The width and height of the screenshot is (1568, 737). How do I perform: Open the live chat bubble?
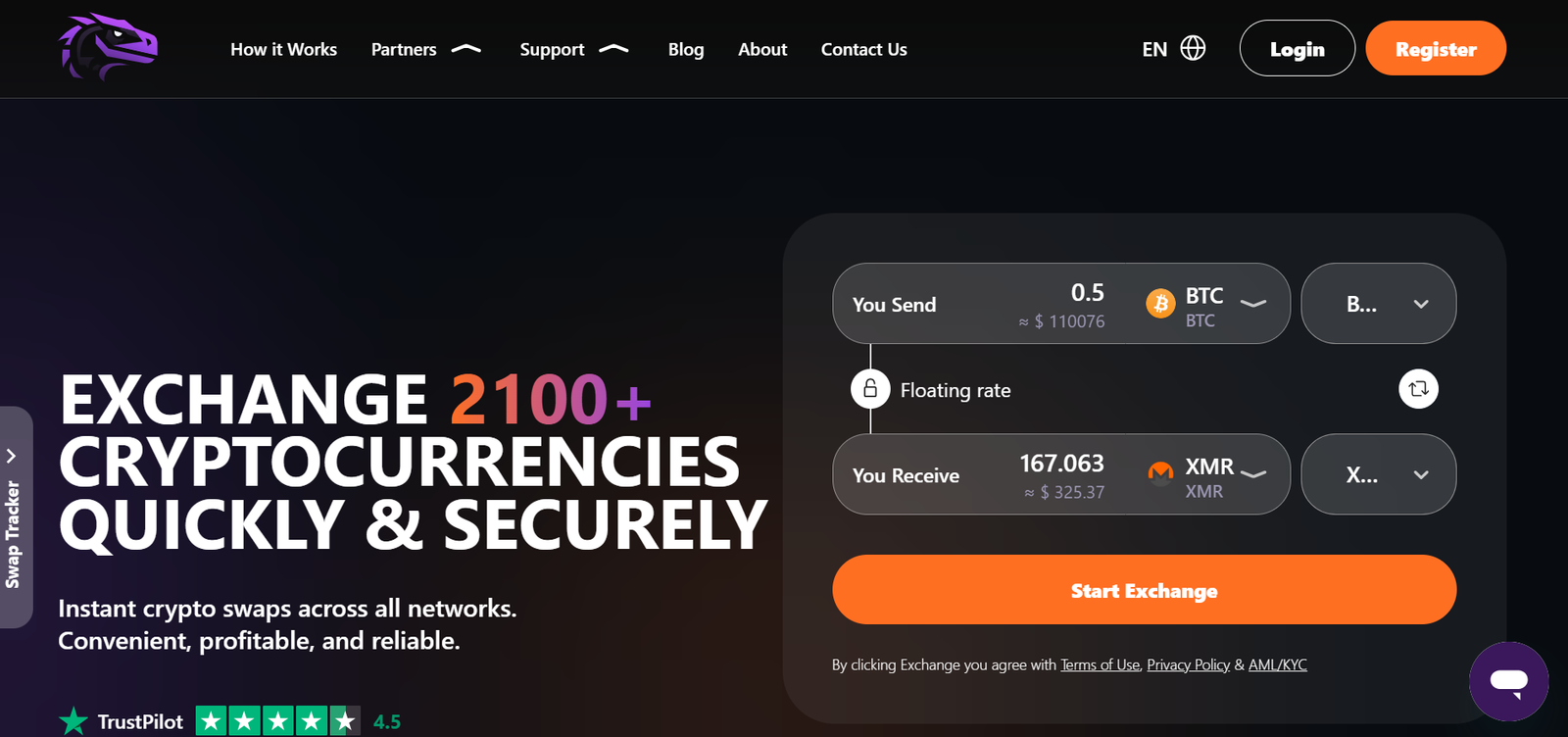(1508, 681)
